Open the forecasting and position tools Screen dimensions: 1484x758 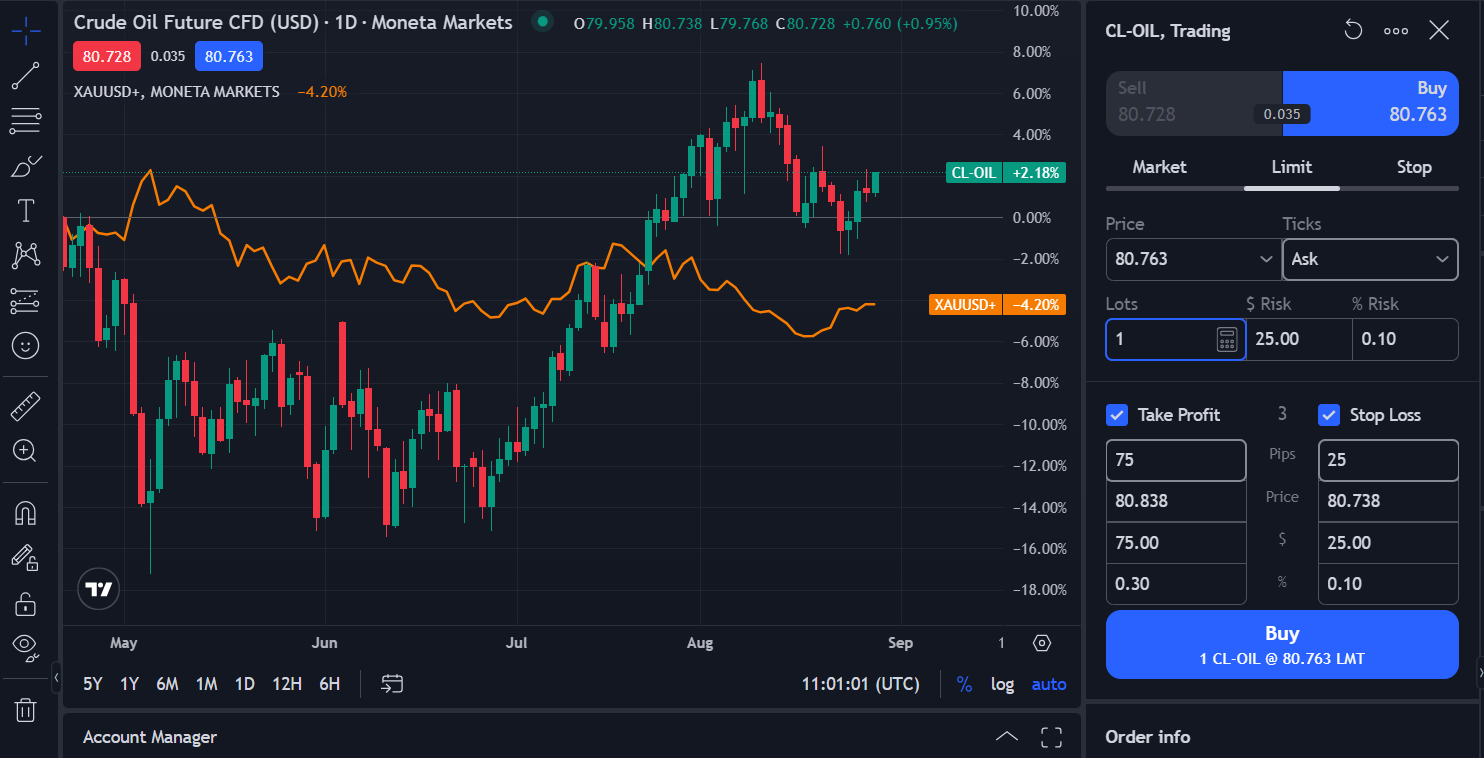click(26, 300)
